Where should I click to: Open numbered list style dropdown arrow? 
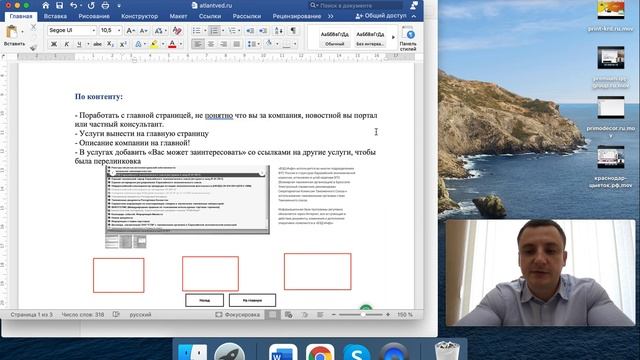point(223,31)
